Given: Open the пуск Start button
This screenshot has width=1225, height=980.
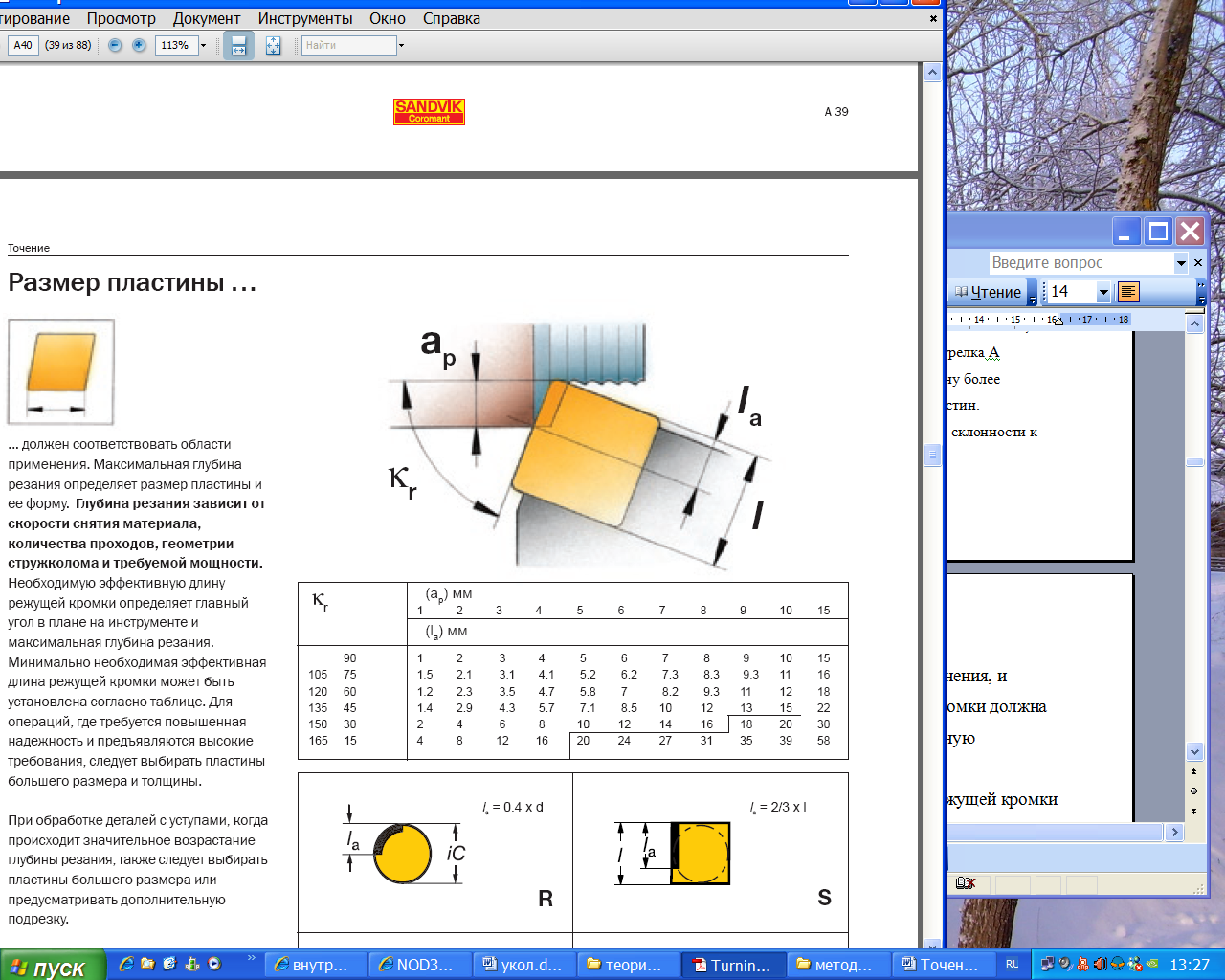Looking at the screenshot, I should (x=52, y=966).
